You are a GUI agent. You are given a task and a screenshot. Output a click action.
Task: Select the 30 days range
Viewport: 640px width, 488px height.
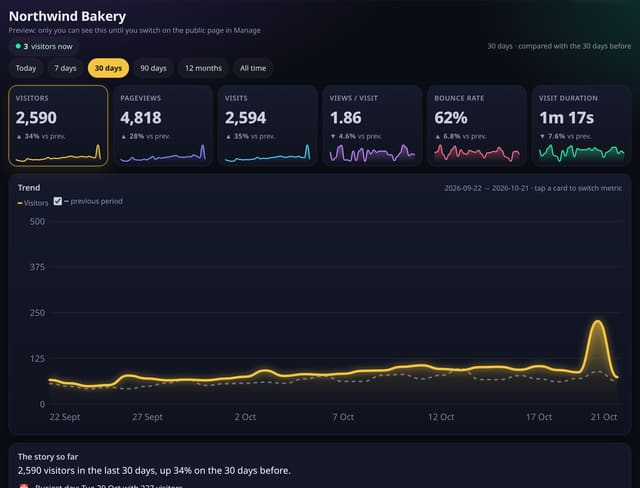pyautogui.click(x=108, y=68)
